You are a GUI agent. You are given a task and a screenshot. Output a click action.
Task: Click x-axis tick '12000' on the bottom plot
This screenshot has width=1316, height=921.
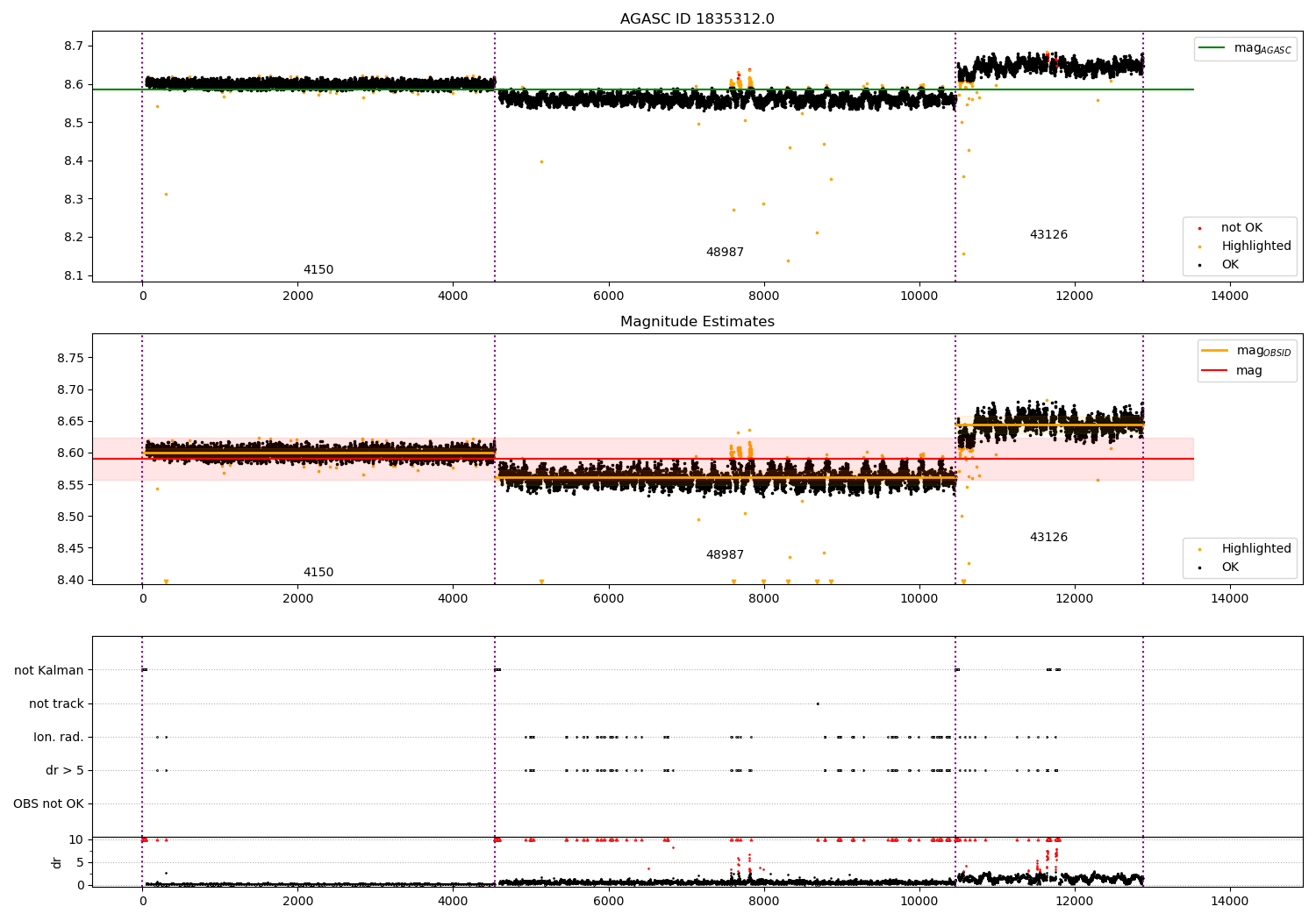pyautogui.click(x=1074, y=902)
